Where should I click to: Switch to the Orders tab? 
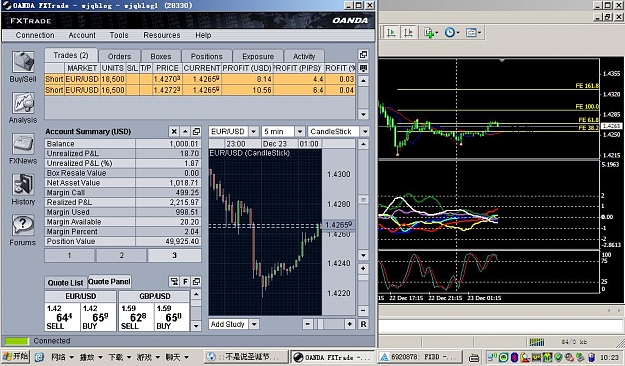(119, 56)
